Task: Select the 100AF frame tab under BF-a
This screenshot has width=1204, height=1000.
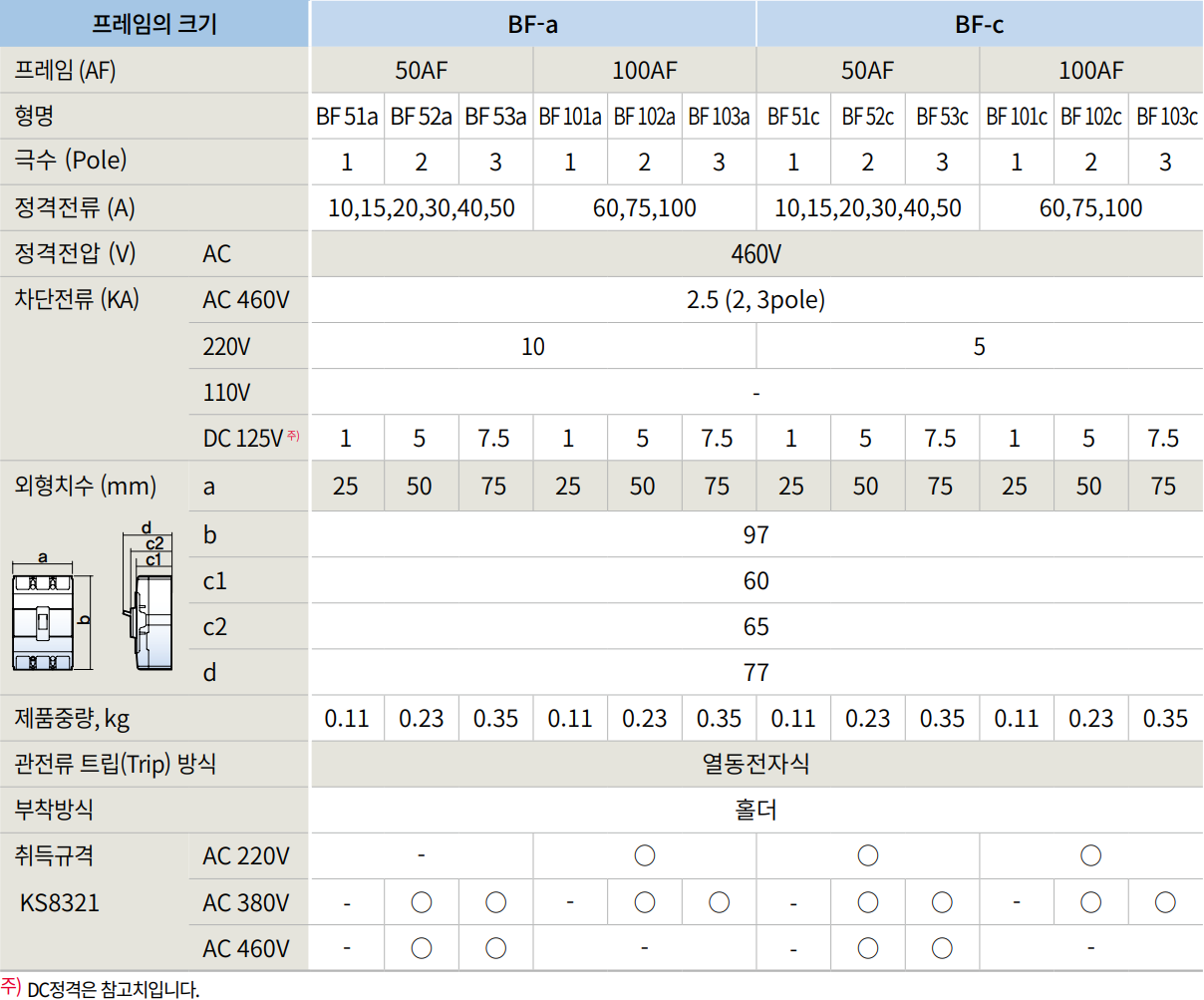Action: pyautogui.click(x=645, y=69)
